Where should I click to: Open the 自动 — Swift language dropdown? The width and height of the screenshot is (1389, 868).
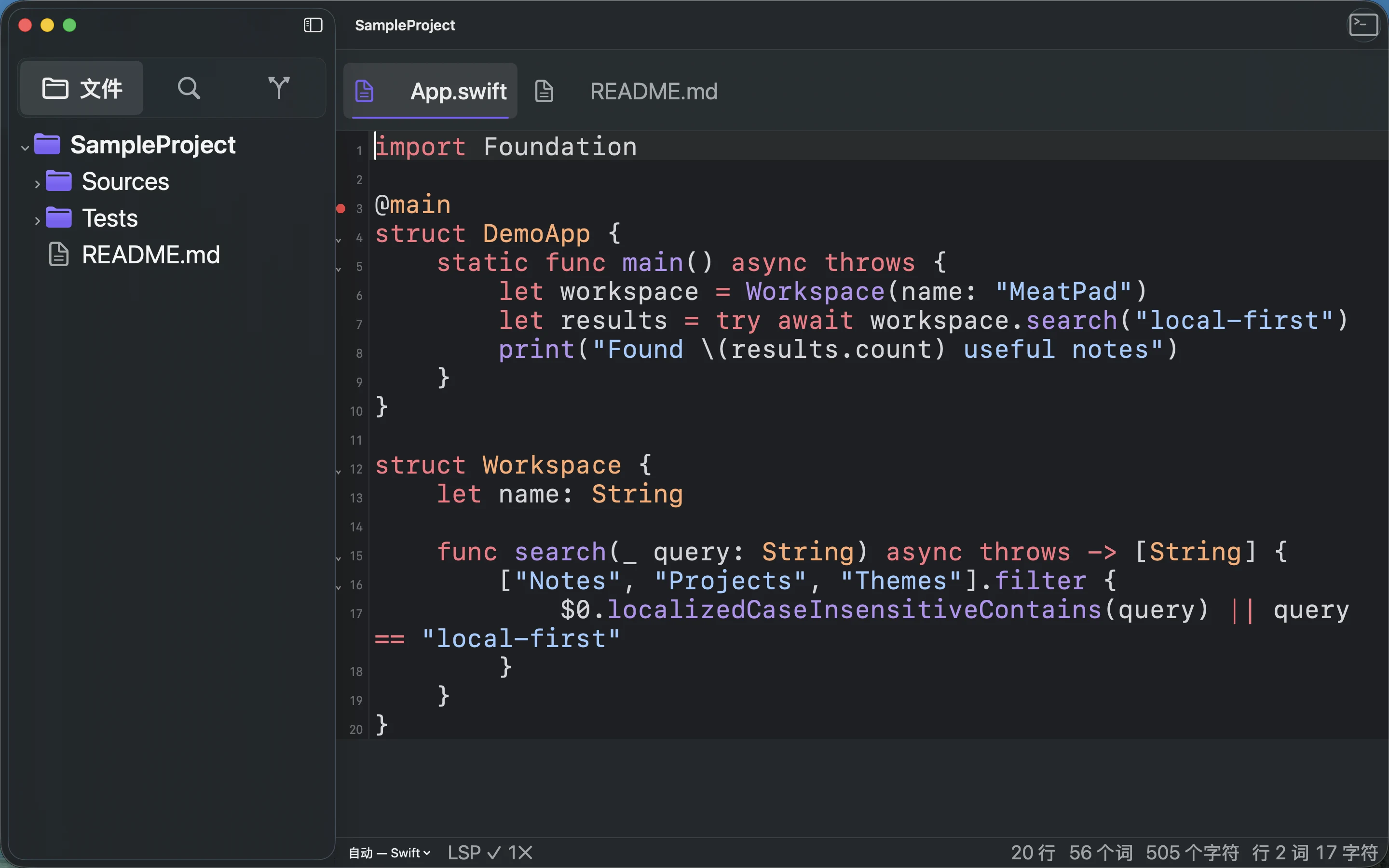(390, 853)
